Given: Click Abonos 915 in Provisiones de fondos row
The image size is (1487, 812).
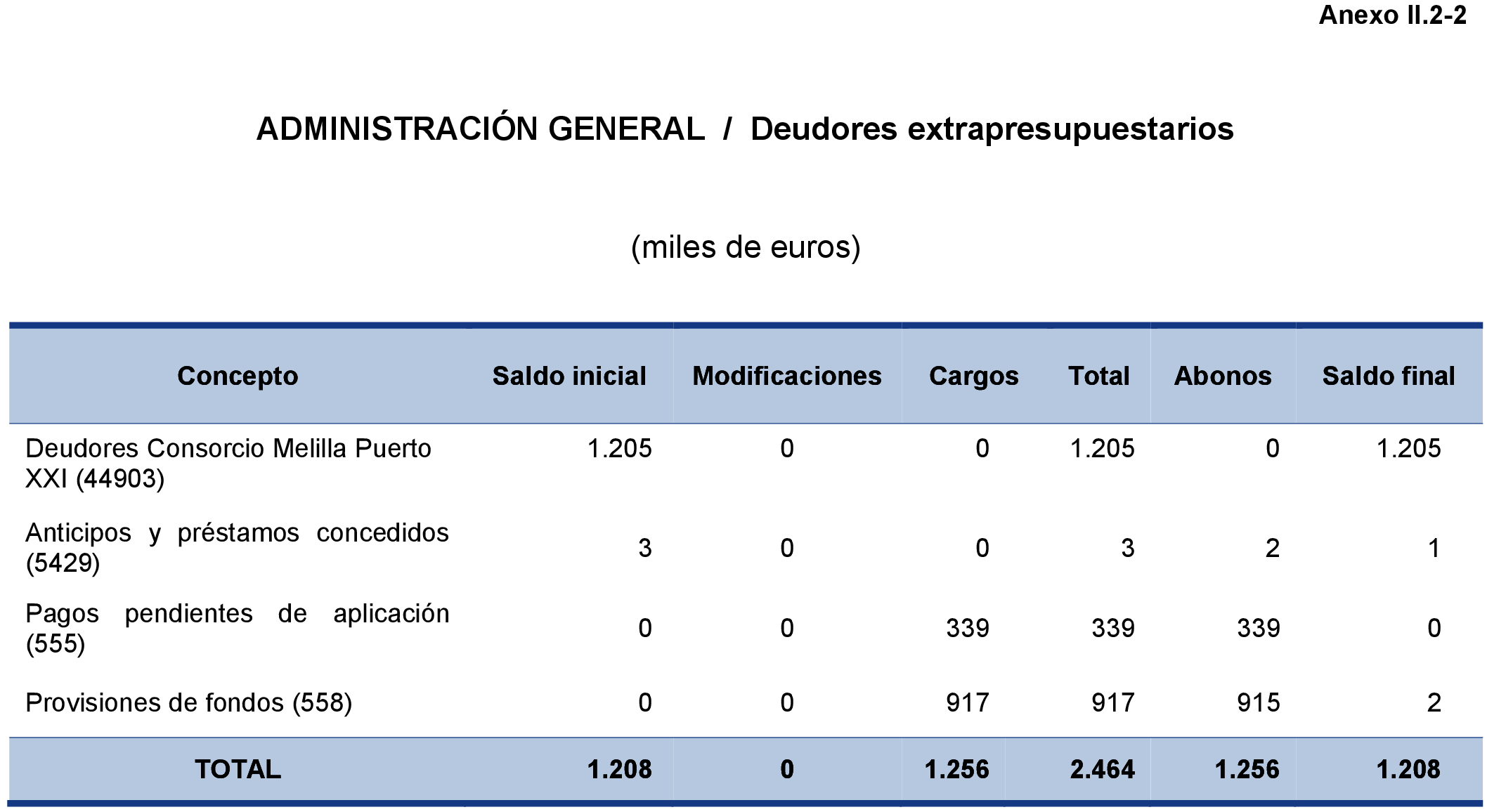Looking at the screenshot, I should (1259, 703).
